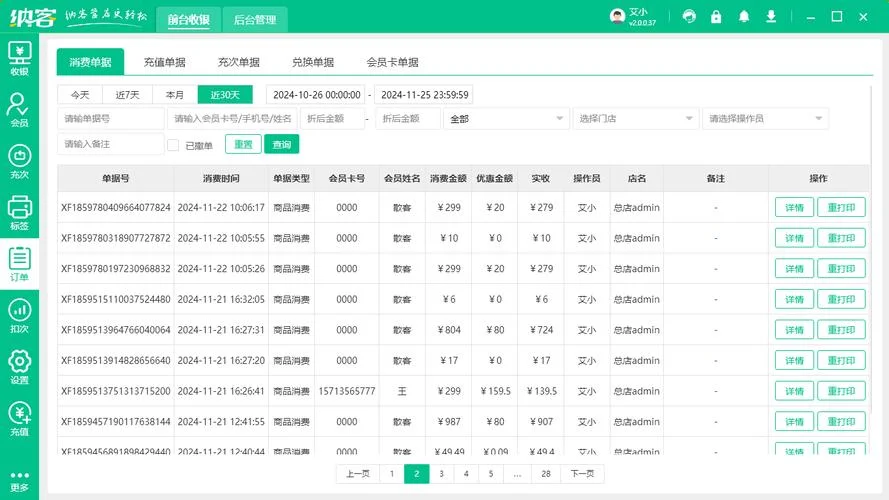889x500 pixels.
Task: Select the 消费单据 tab
Action: tap(90, 62)
